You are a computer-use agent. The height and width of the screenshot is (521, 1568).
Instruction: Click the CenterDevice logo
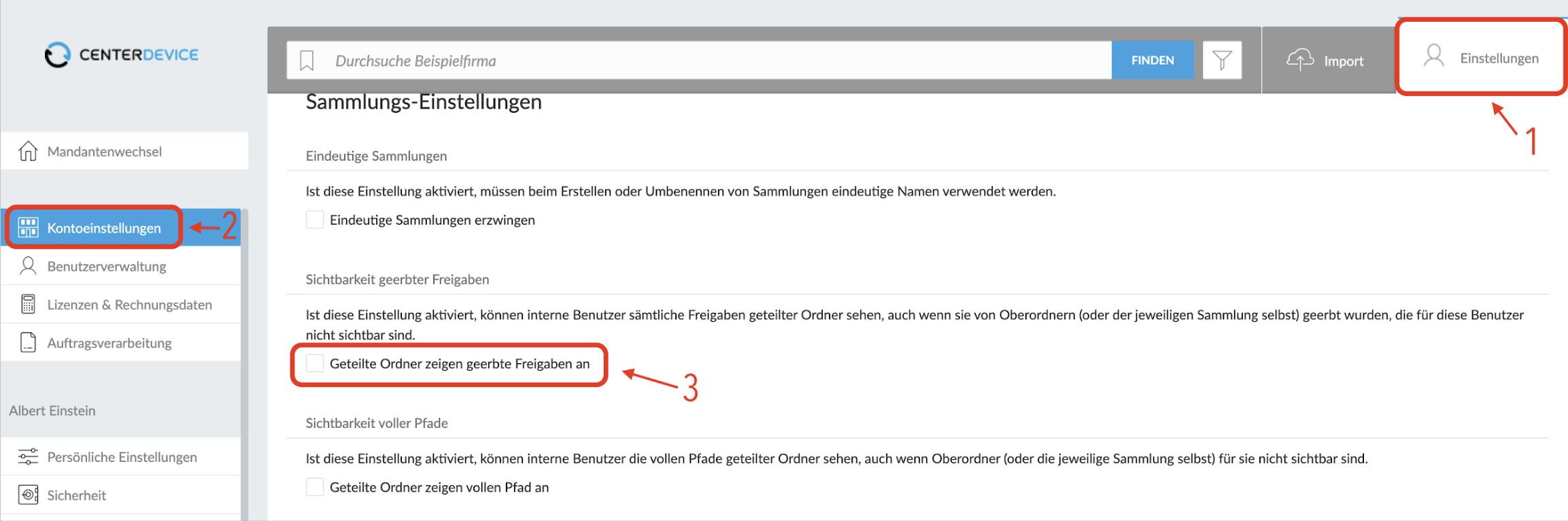(x=122, y=55)
